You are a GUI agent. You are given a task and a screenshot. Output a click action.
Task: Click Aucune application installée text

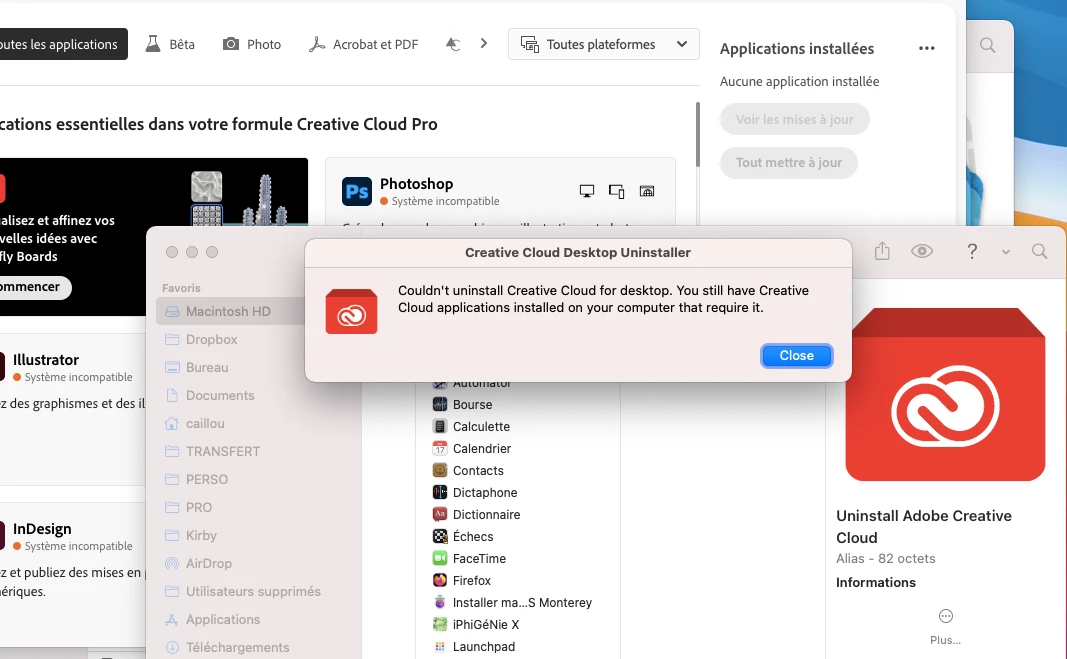coord(800,82)
